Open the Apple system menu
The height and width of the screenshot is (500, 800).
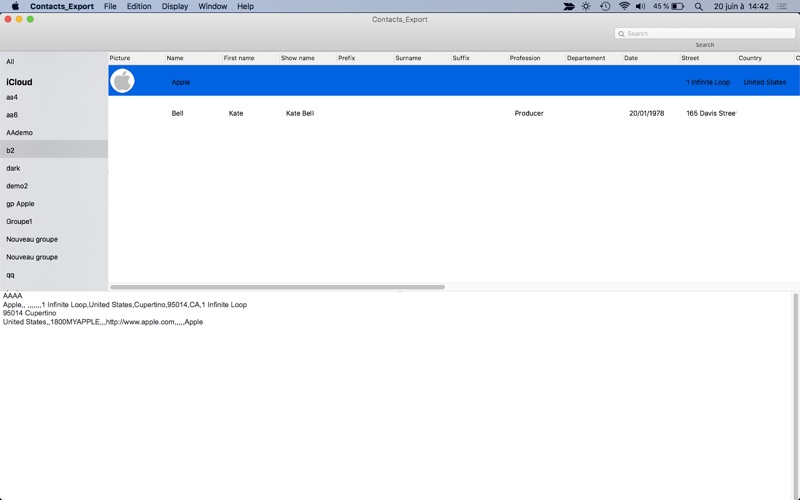(15, 6)
